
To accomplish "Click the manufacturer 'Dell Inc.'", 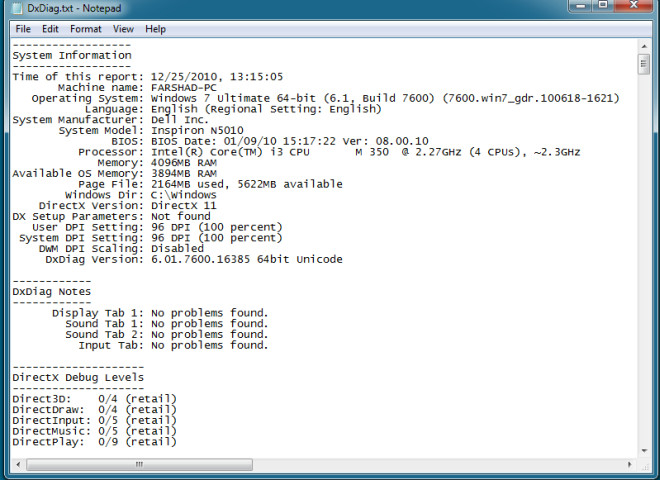I will click(x=180, y=120).
